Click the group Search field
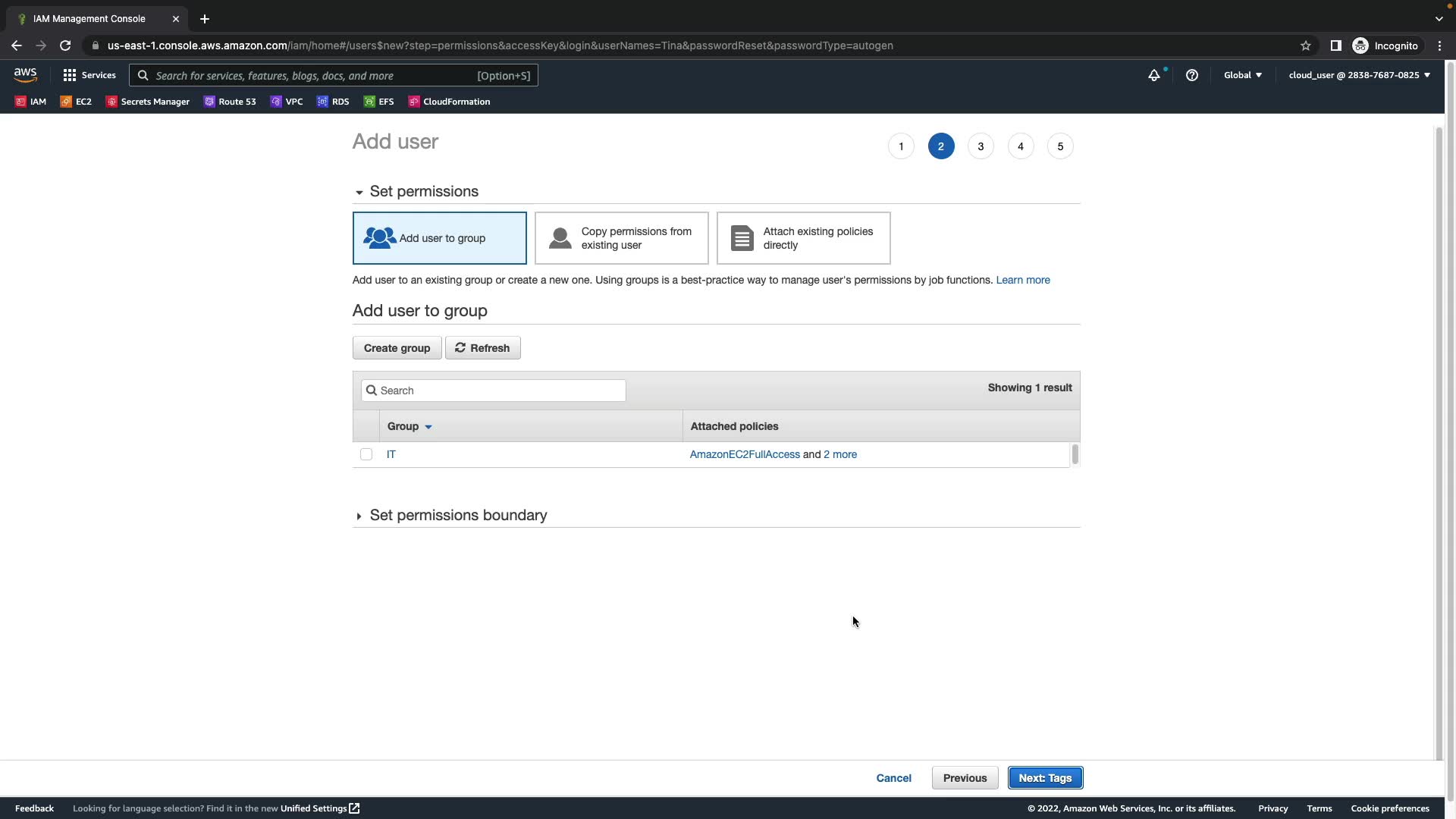Image resolution: width=1456 pixels, height=819 pixels. tap(493, 391)
